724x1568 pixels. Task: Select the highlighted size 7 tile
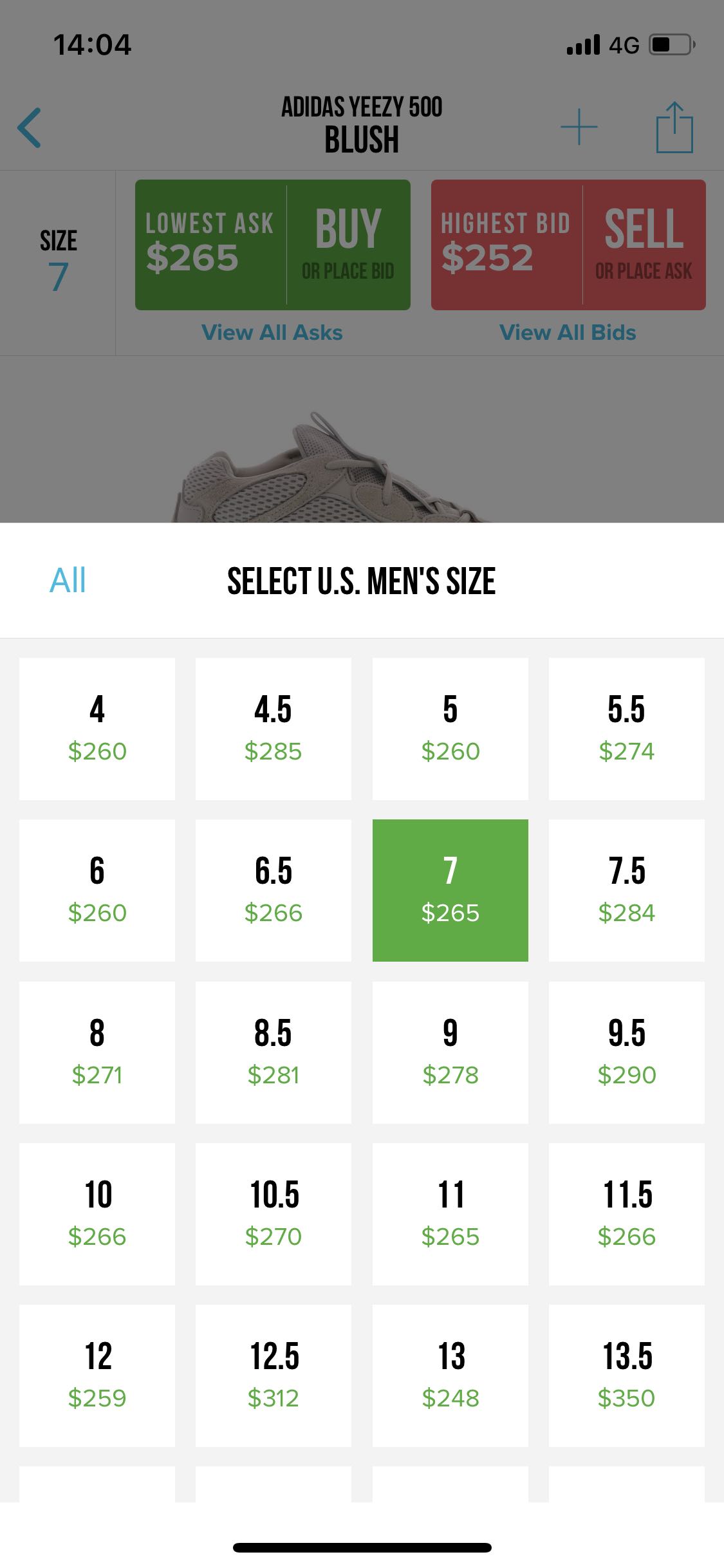(450, 890)
